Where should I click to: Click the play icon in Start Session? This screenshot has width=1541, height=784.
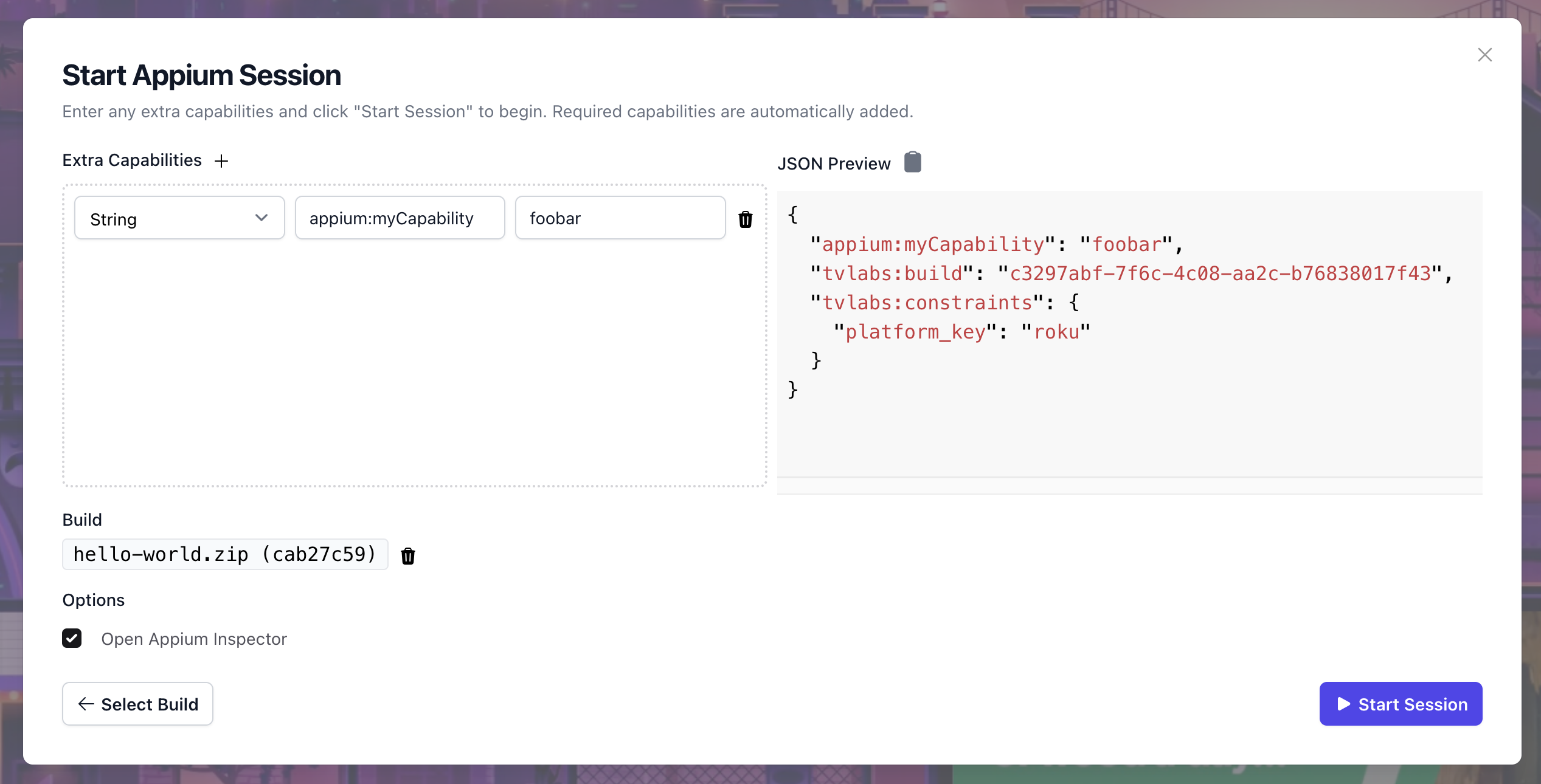pos(1344,704)
